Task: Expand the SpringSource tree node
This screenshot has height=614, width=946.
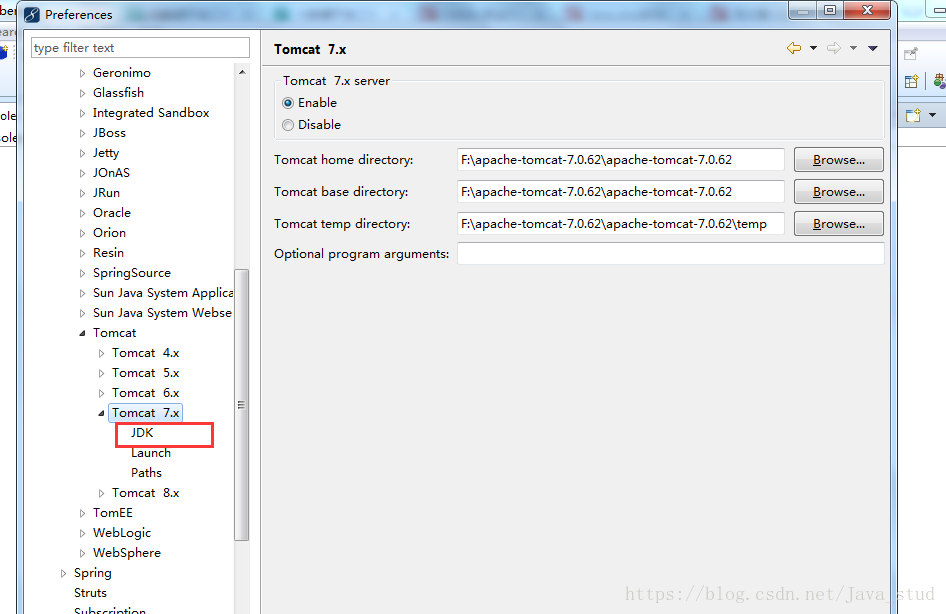Action: click(83, 273)
